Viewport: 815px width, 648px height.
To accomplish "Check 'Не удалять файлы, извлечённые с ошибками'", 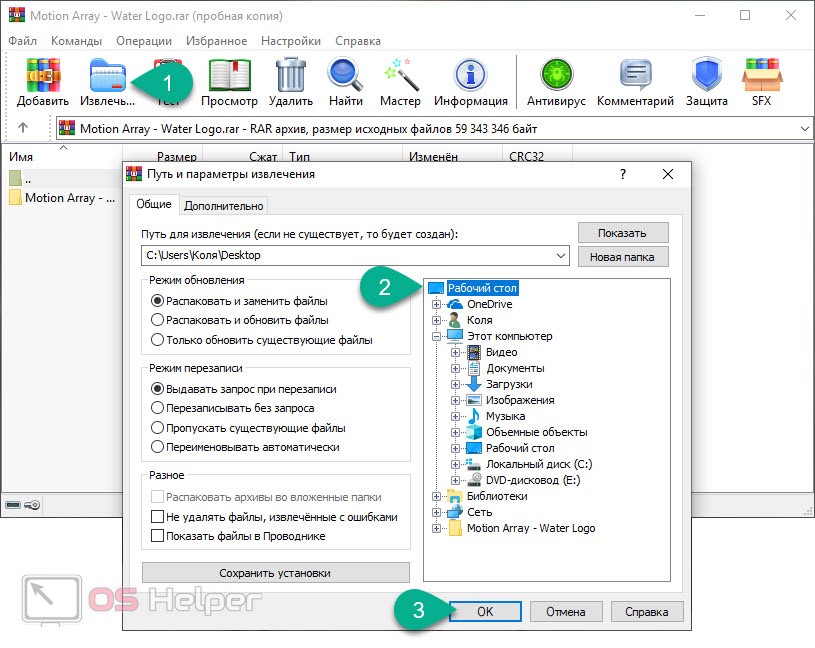I will click(157, 517).
